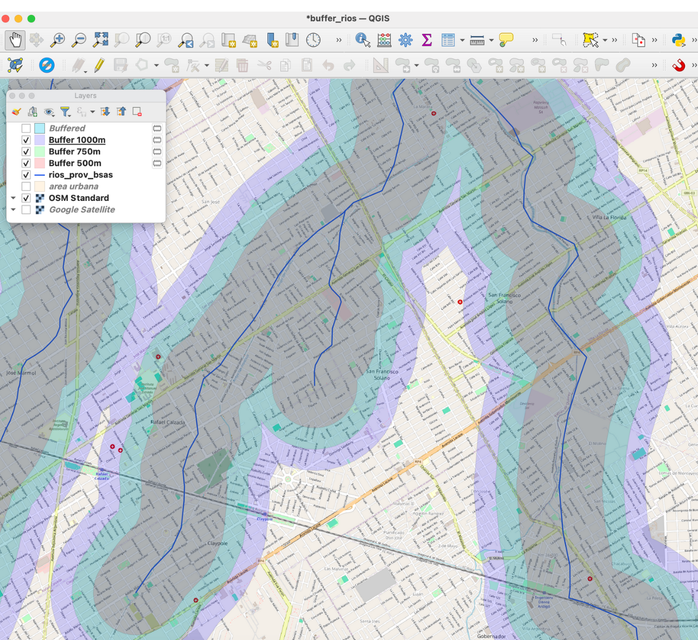This screenshot has height=640, width=698.
Task: Click the Zoom Full extent icon
Action: click(x=101, y=40)
